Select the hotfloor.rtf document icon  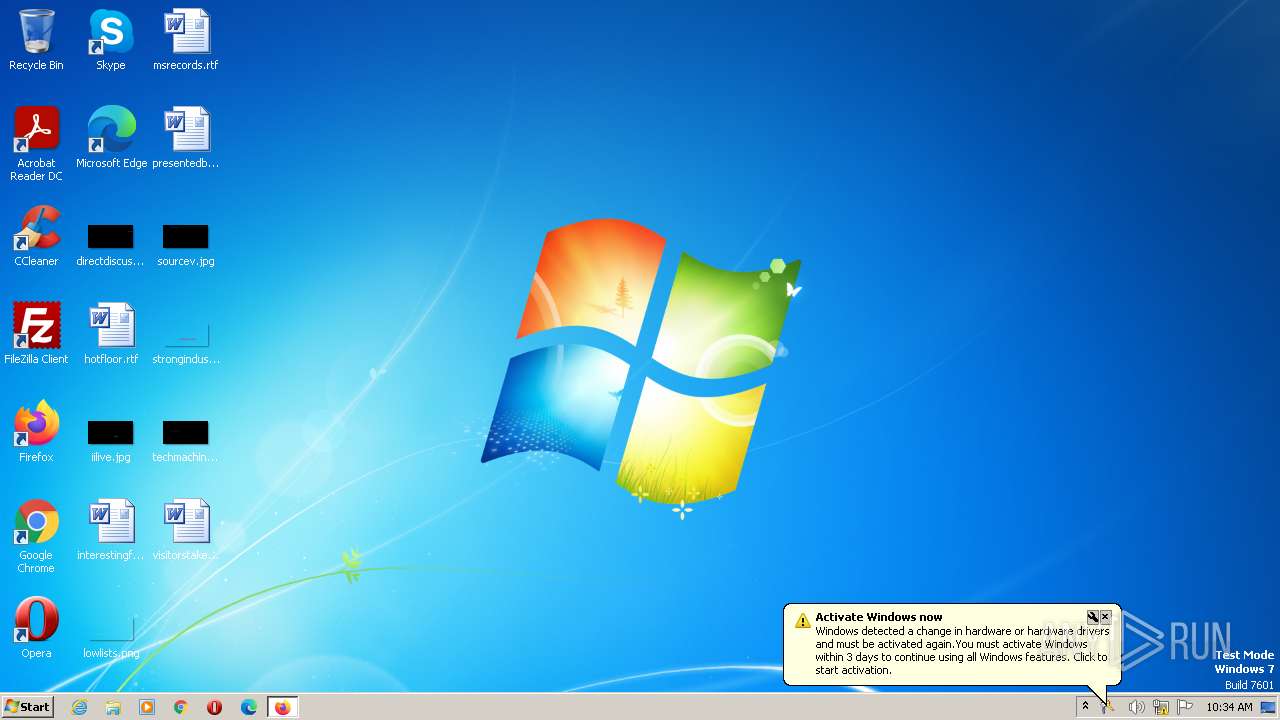(x=111, y=334)
